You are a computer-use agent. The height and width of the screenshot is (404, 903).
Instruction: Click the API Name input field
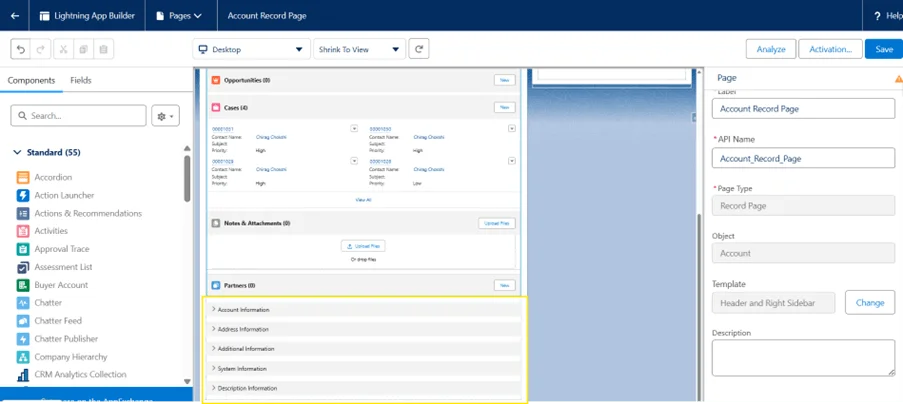(803, 158)
